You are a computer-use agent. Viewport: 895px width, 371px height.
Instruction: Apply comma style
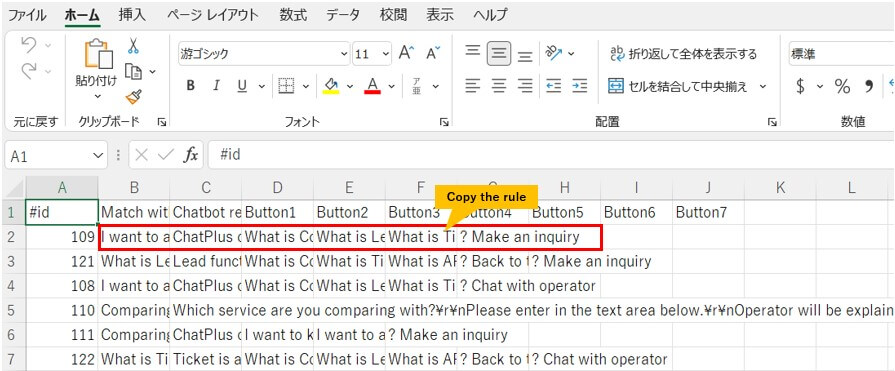click(x=869, y=86)
